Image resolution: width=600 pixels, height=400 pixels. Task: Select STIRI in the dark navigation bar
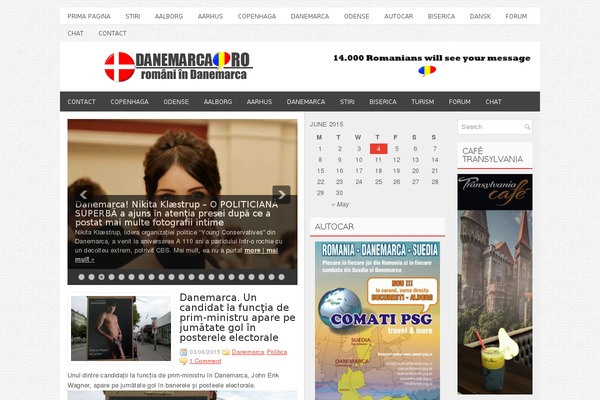tap(347, 102)
